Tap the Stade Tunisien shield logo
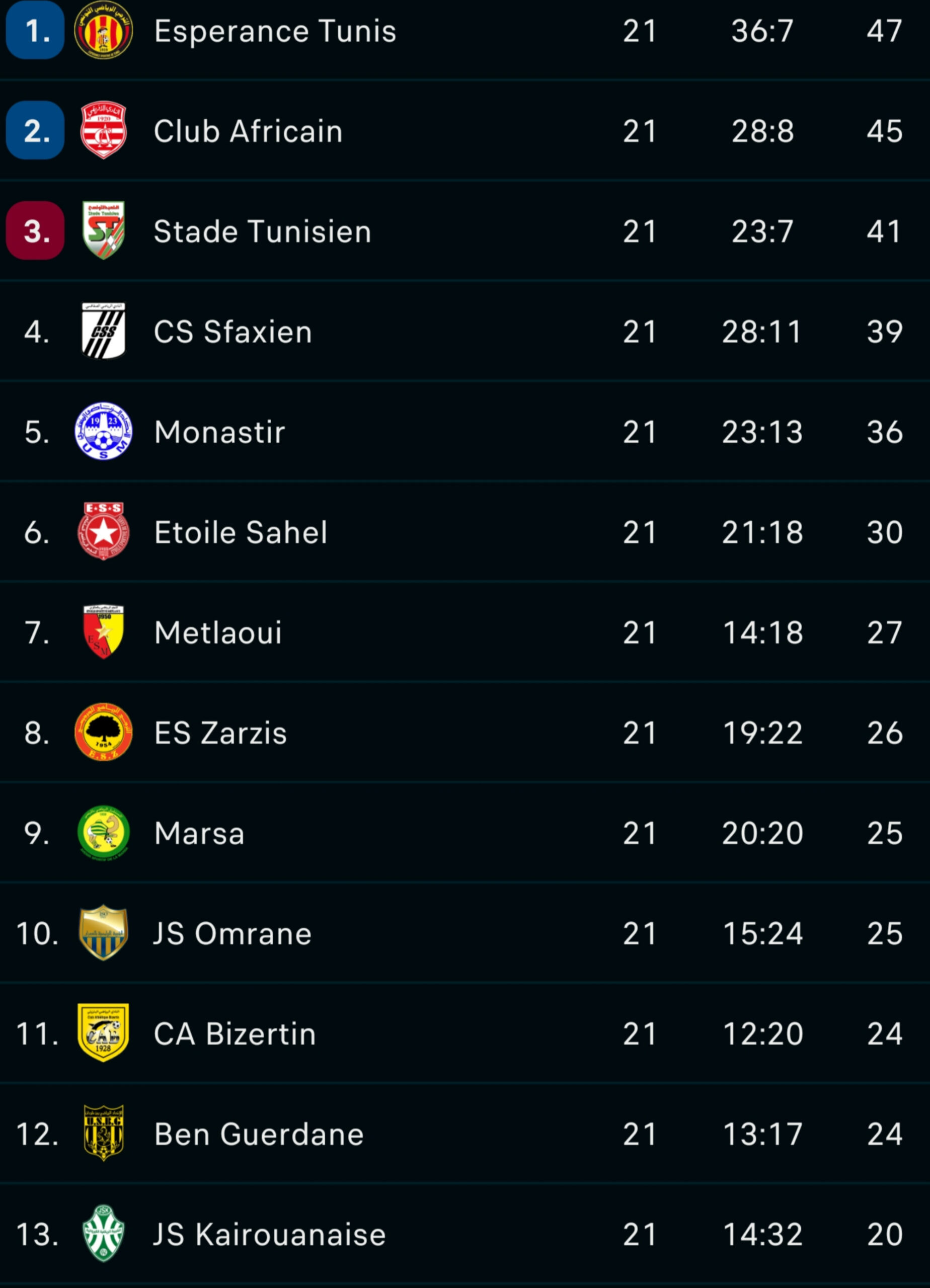The width and height of the screenshot is (930, 1288). pos(103,230)
